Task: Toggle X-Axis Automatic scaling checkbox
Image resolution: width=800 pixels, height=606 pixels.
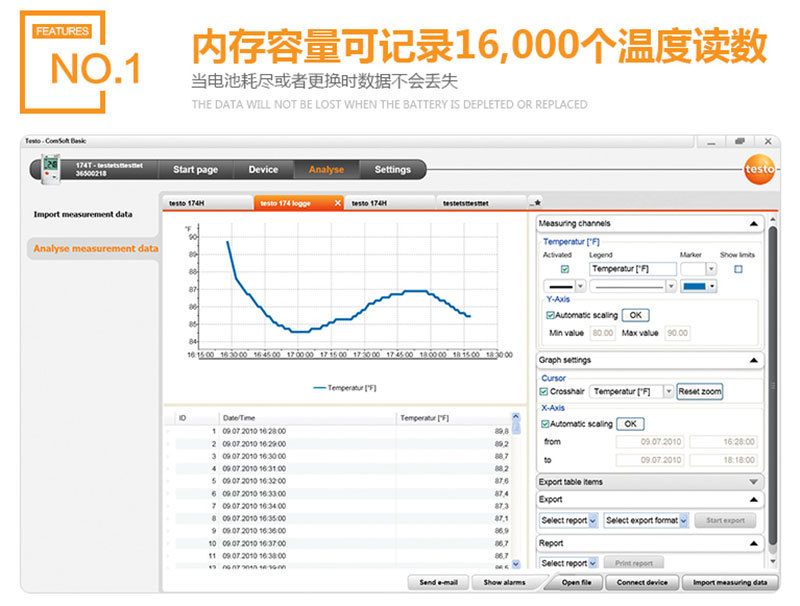Action: tap(545, 424)
